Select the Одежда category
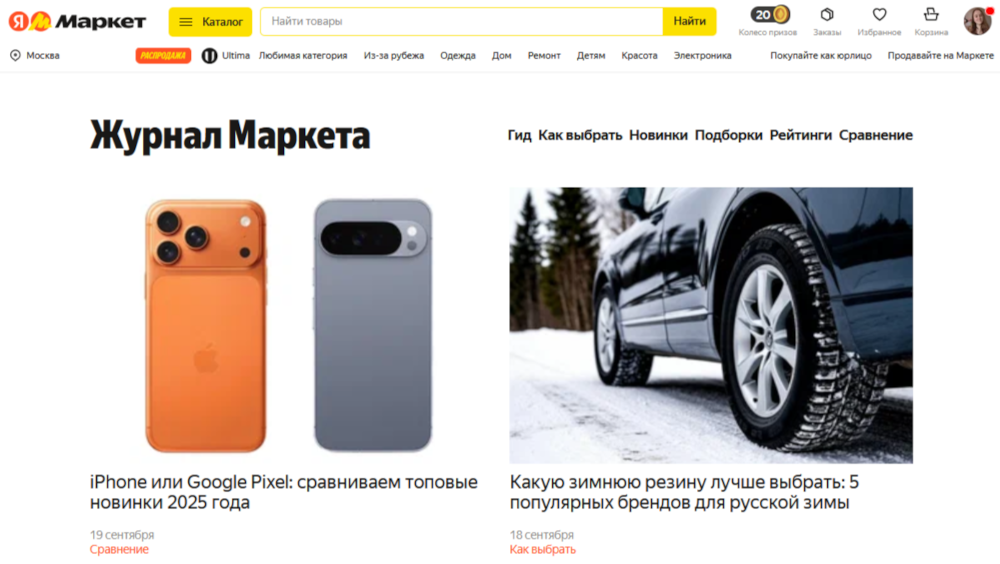This screenshot has width=1000, height=564. click(458, 56)
